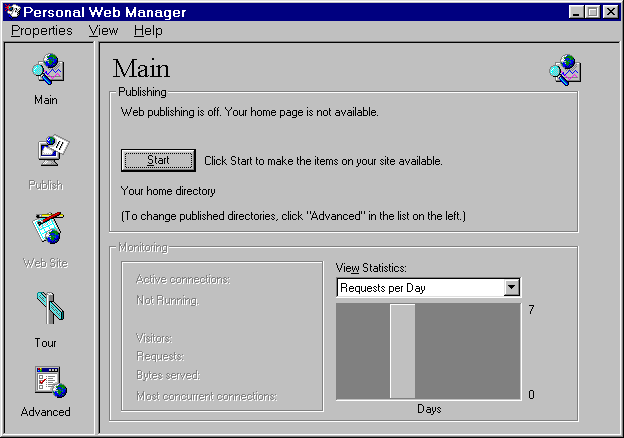The width and height of the screenshot is (624, 438).
Task: Click "Click Start to make the items" hint
Action: [323, 161]
